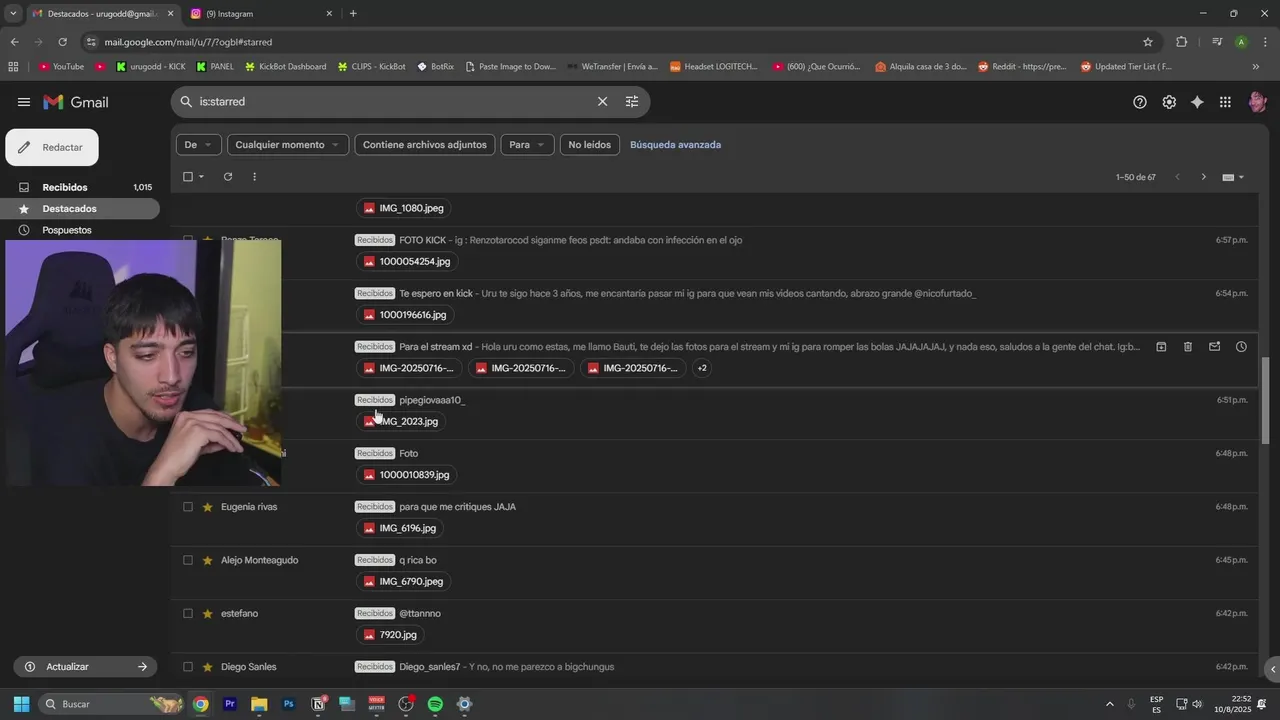1280x720 pixels.
Task: Open the IMG_6196.jpg attachment
Action: pos(400,528)
